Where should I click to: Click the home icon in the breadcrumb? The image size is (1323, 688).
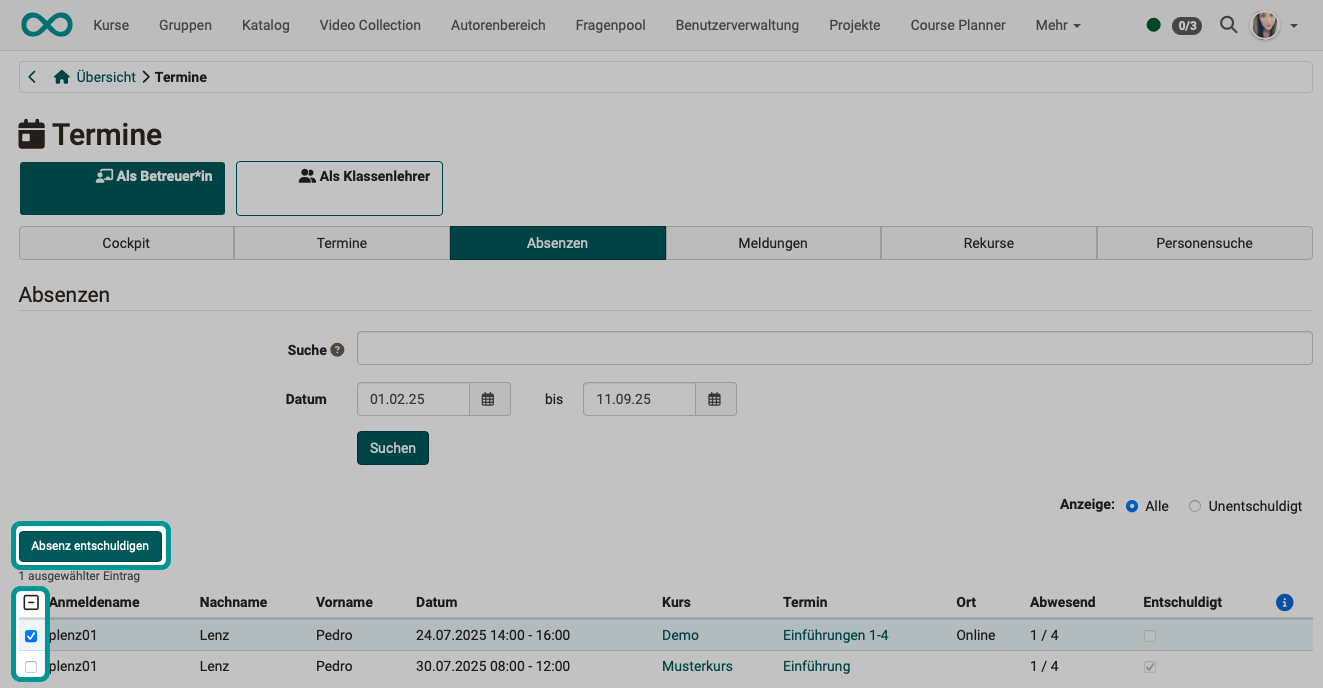(61, 76)
